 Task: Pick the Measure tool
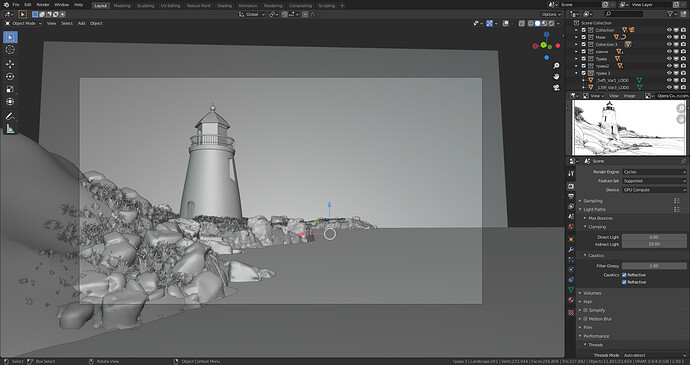[x=10, y=129]
